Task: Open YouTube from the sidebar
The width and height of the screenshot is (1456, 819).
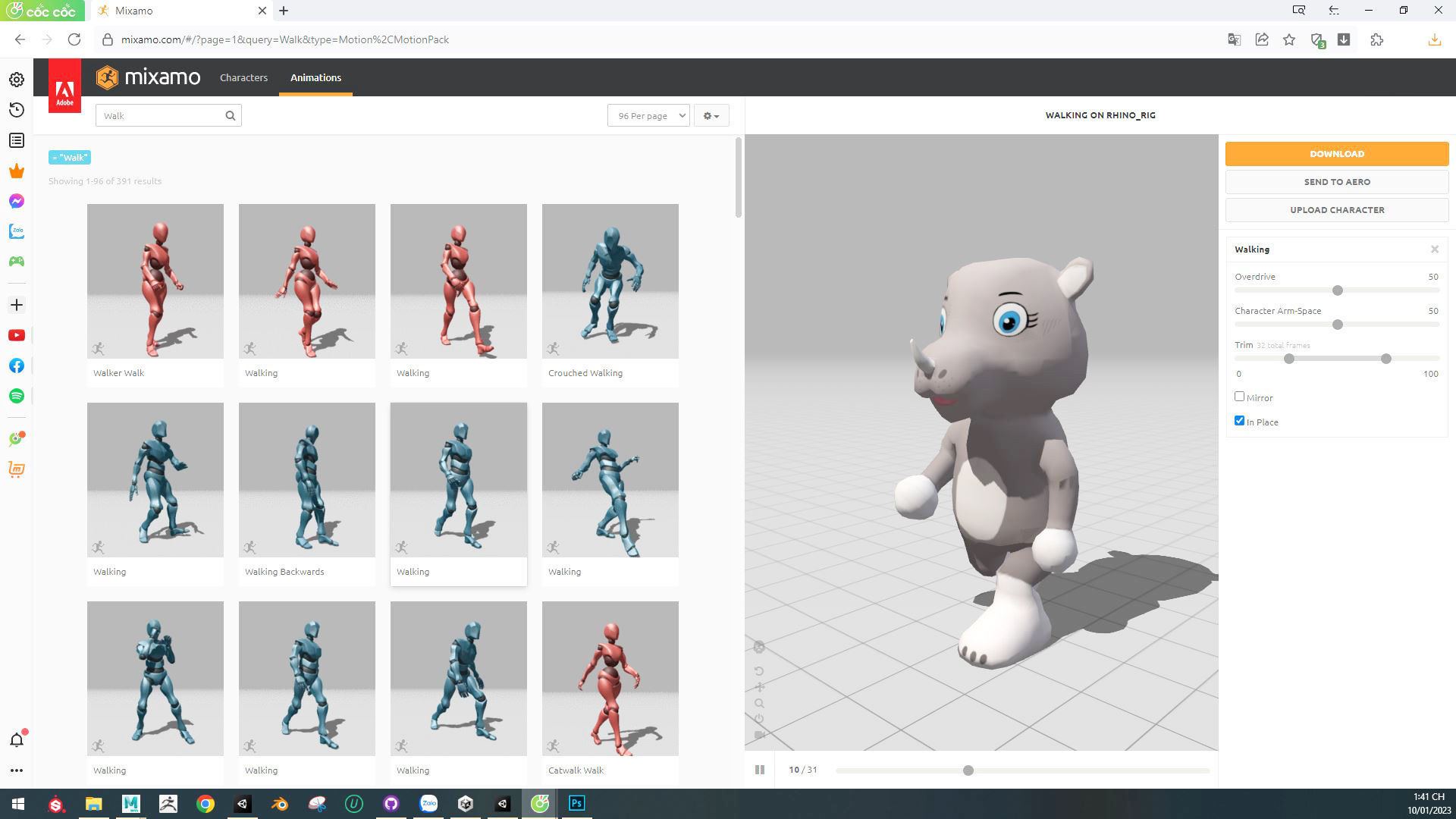Action: tap(17, 335)
